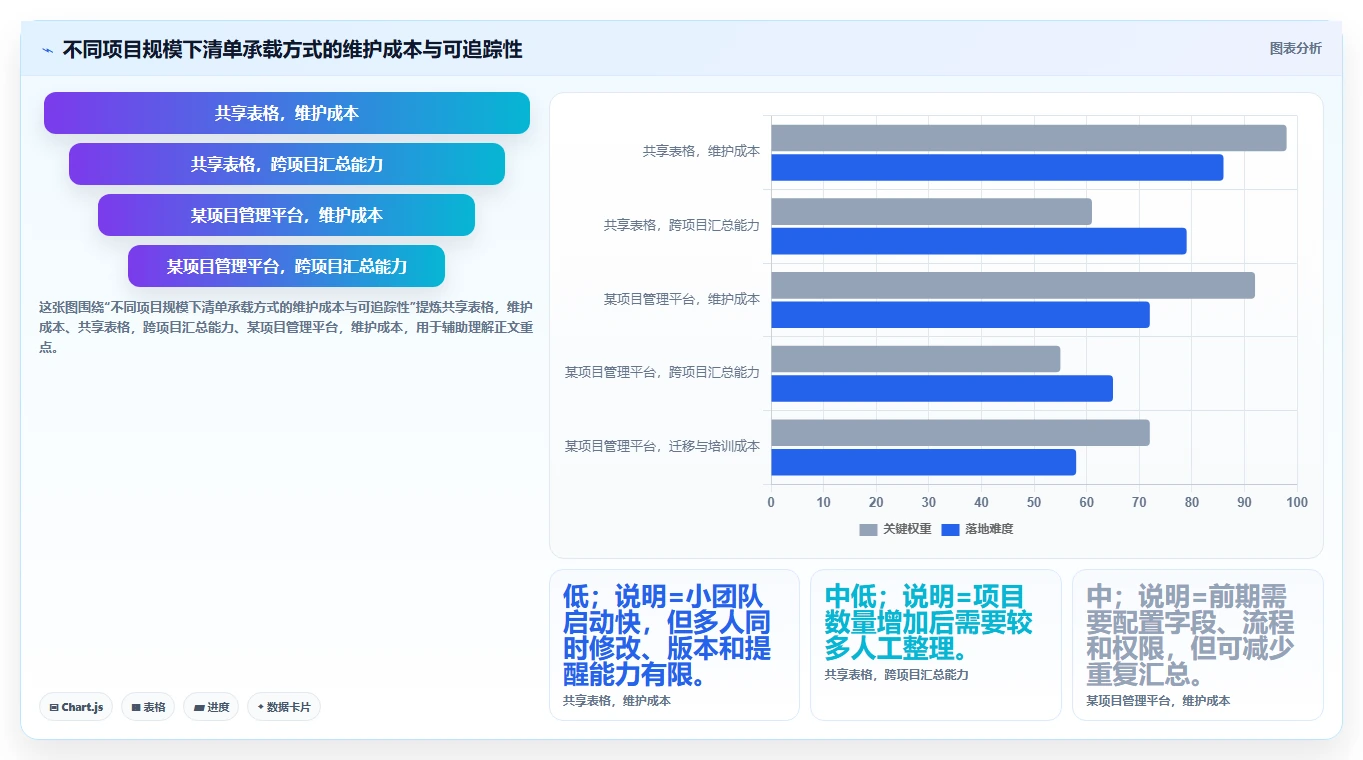Image resolution: width=1363 pixels, height=760 pixels.
Task: Click 某项目管理平台，维护成本 caption in third card
Action: point(1158,701)
